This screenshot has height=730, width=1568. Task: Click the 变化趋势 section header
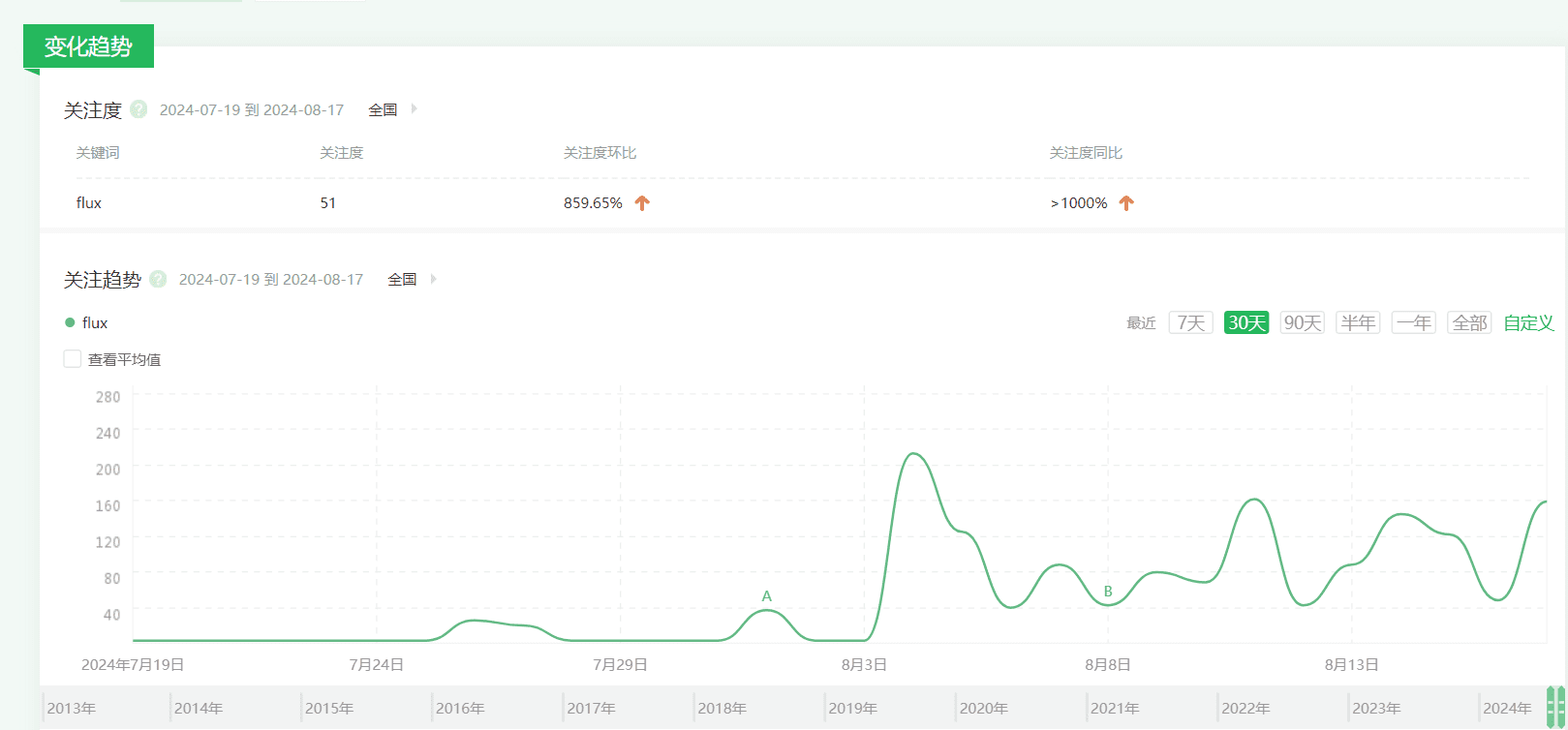[x=88, y=46]
